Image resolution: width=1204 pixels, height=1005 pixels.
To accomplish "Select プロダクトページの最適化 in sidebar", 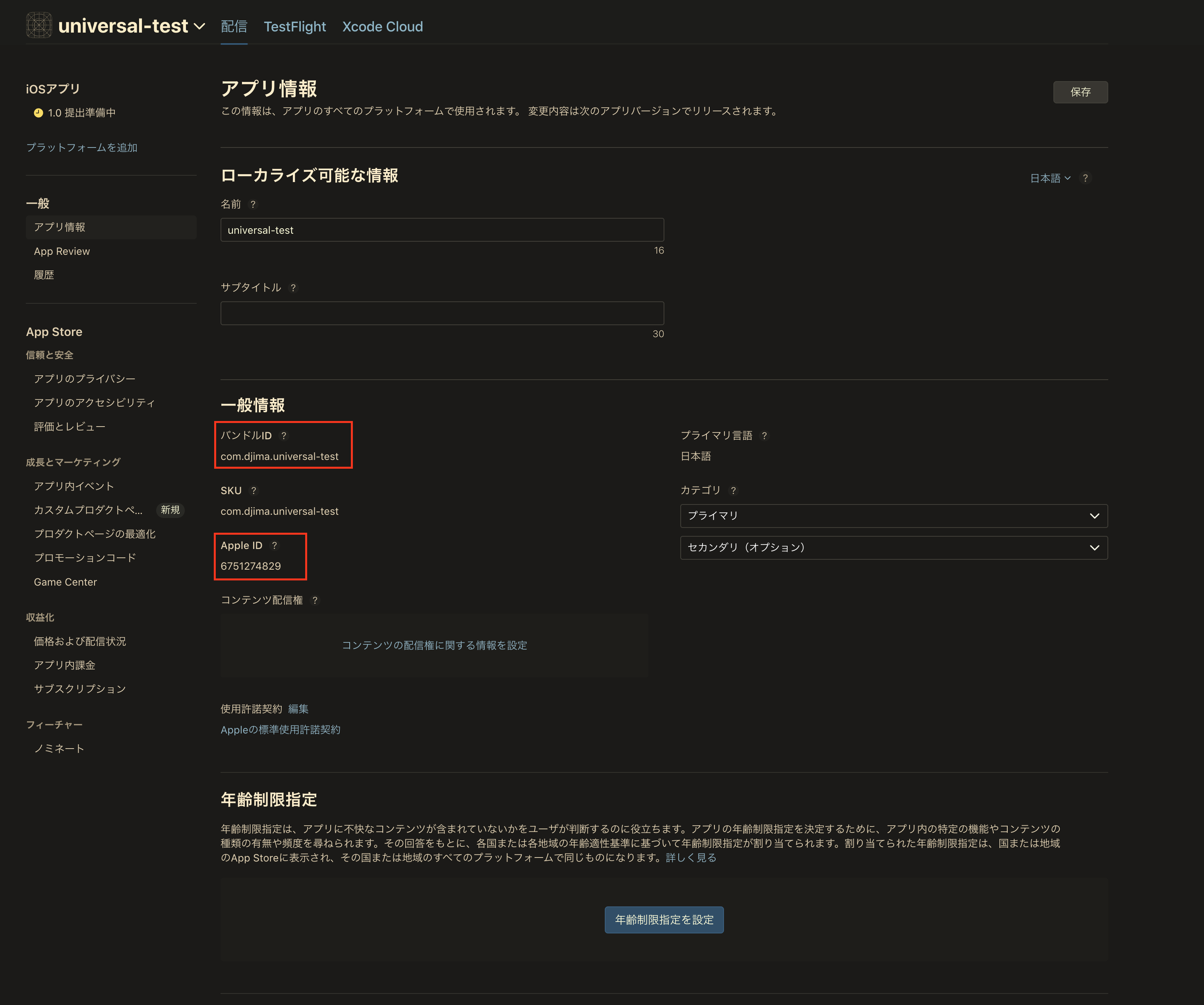I will pyautogui.click(x=95, y=534).
